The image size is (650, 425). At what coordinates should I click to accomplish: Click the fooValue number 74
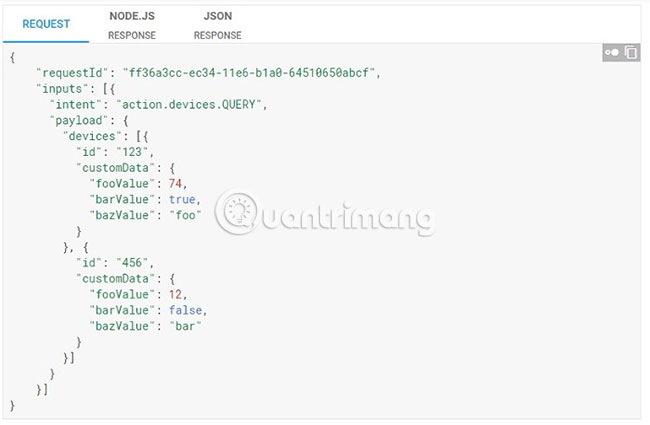177,183
